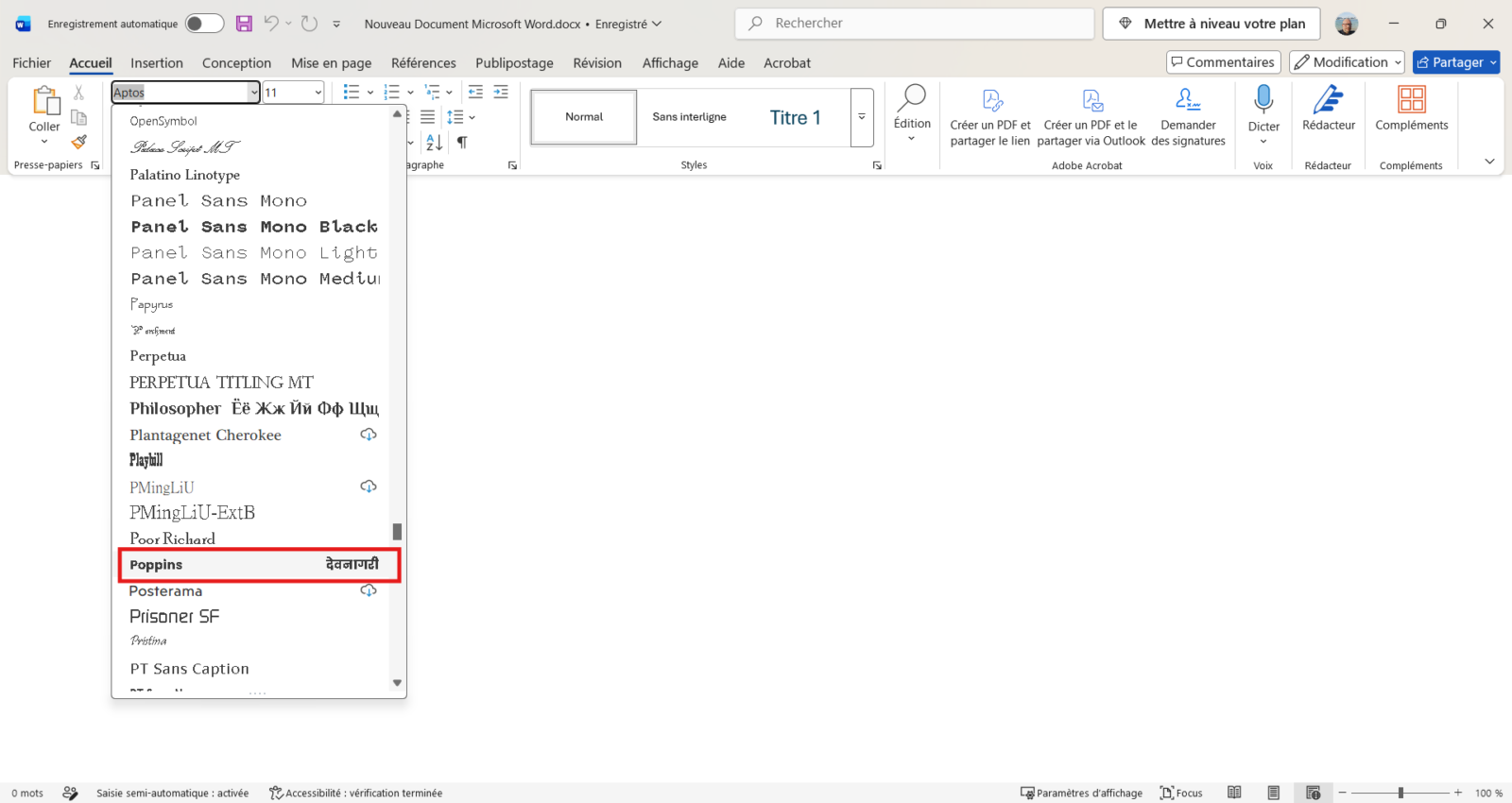
Task: Open the font size 11 dropdown
Action: [x=318, y=93]
